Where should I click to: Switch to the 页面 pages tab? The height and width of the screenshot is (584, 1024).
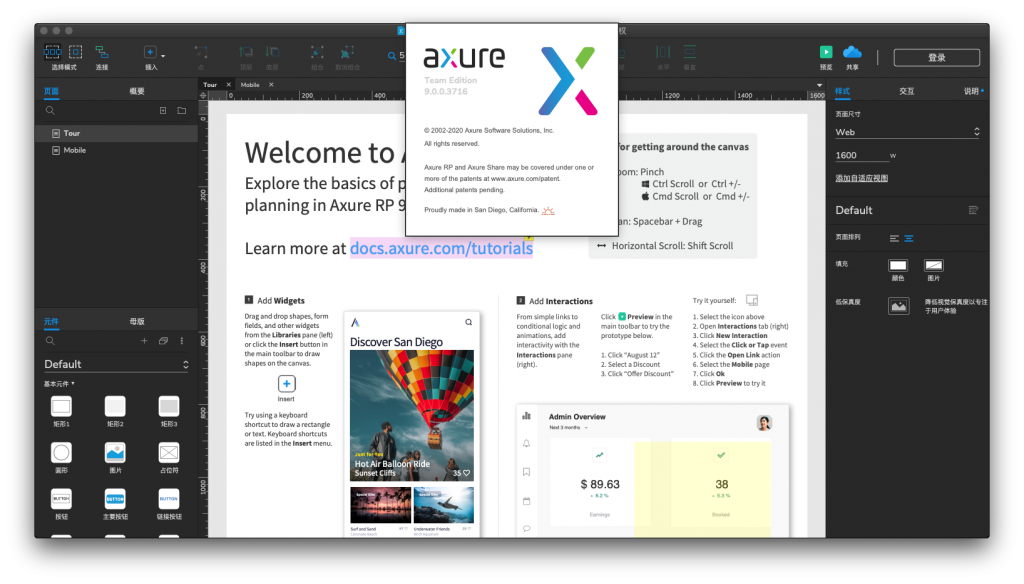click(x=52, y=91)
